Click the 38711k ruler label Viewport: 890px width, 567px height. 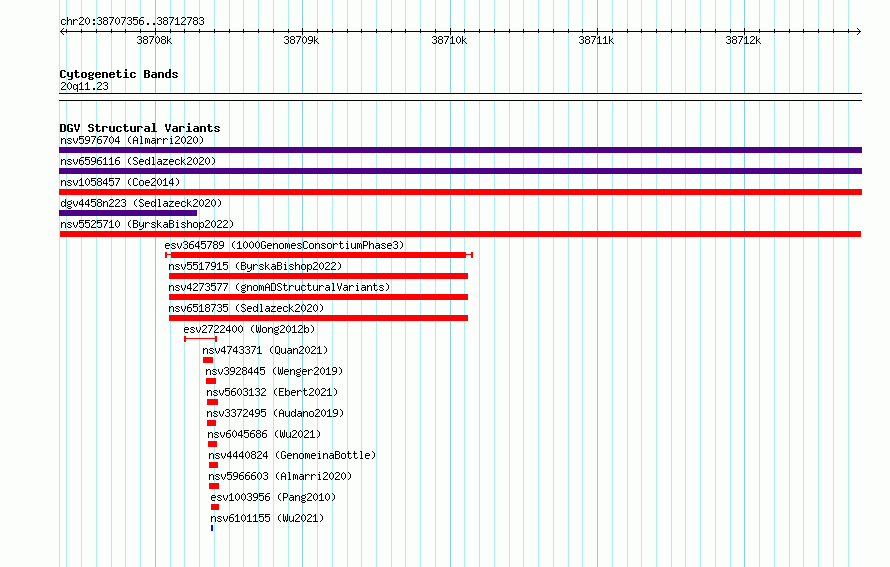[x=596, y=40]
